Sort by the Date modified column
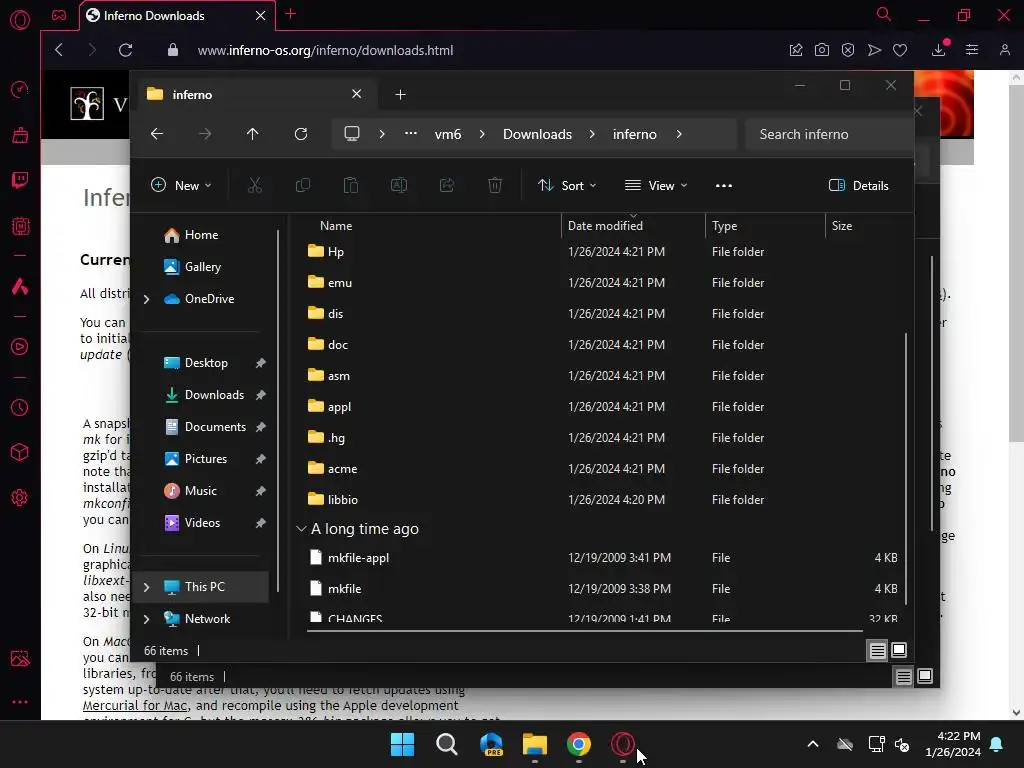This screenshot has width=1024, height=768. [x=605, y=226]
